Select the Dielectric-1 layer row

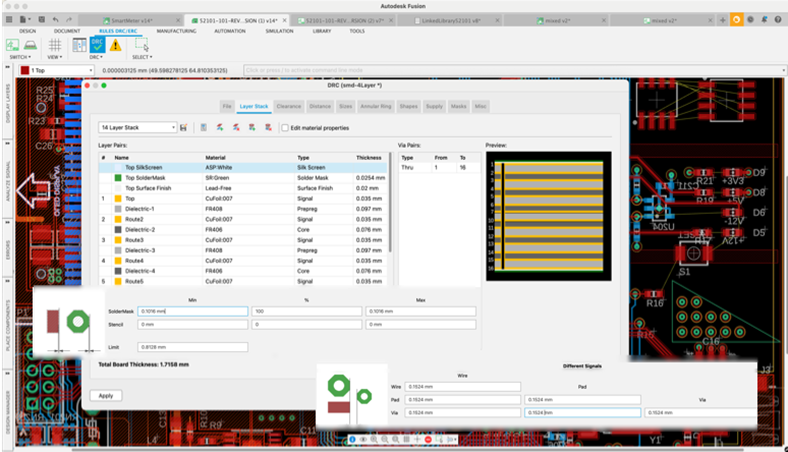pyautogui.click(x=243, y=209)
